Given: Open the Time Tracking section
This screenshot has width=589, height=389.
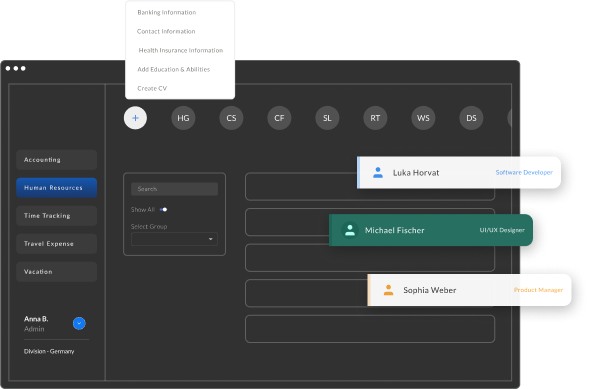Looking at the screenshot, I should pyautogui.click(x=57, y=216).
